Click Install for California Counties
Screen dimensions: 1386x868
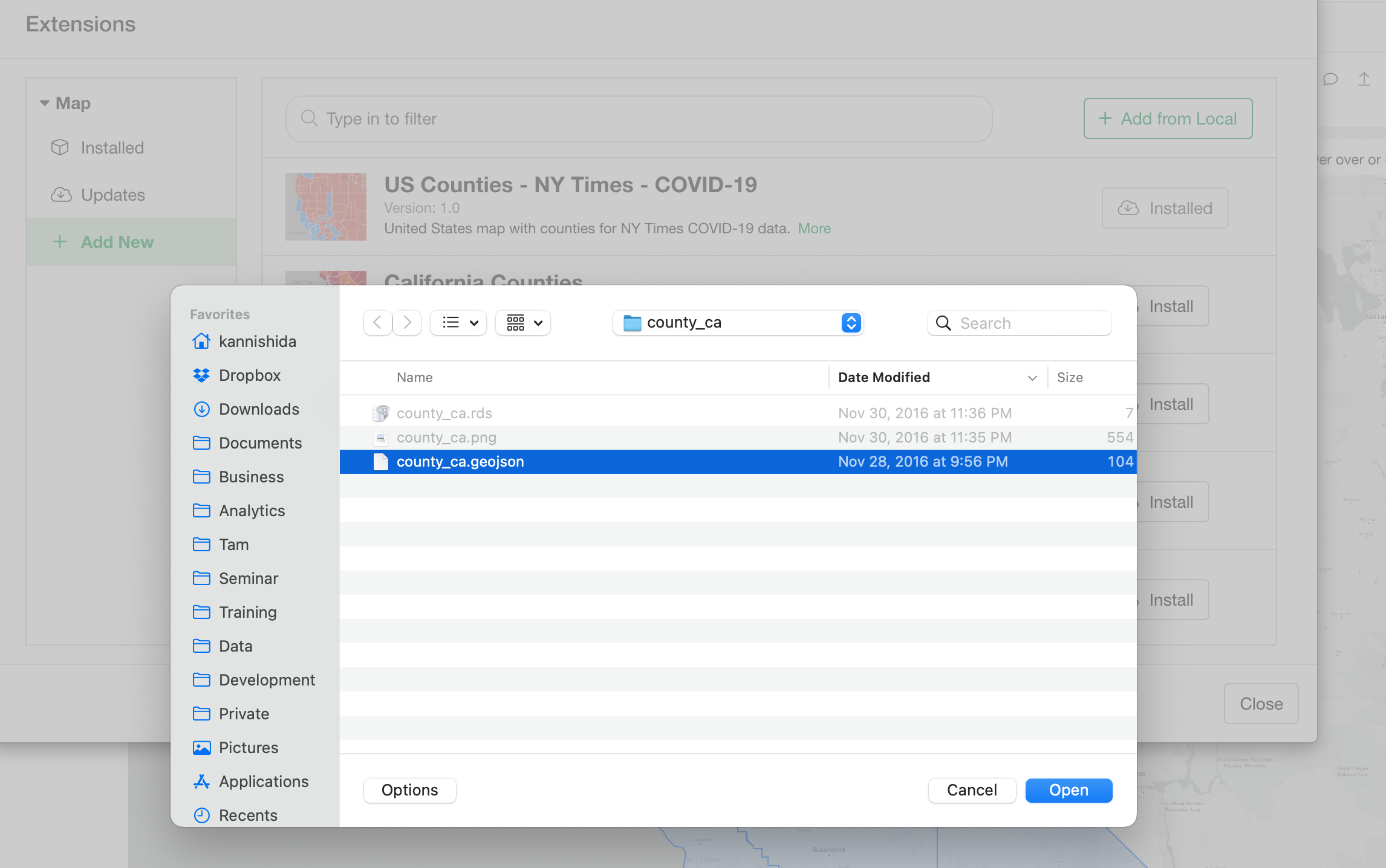tap(1171, 306)
